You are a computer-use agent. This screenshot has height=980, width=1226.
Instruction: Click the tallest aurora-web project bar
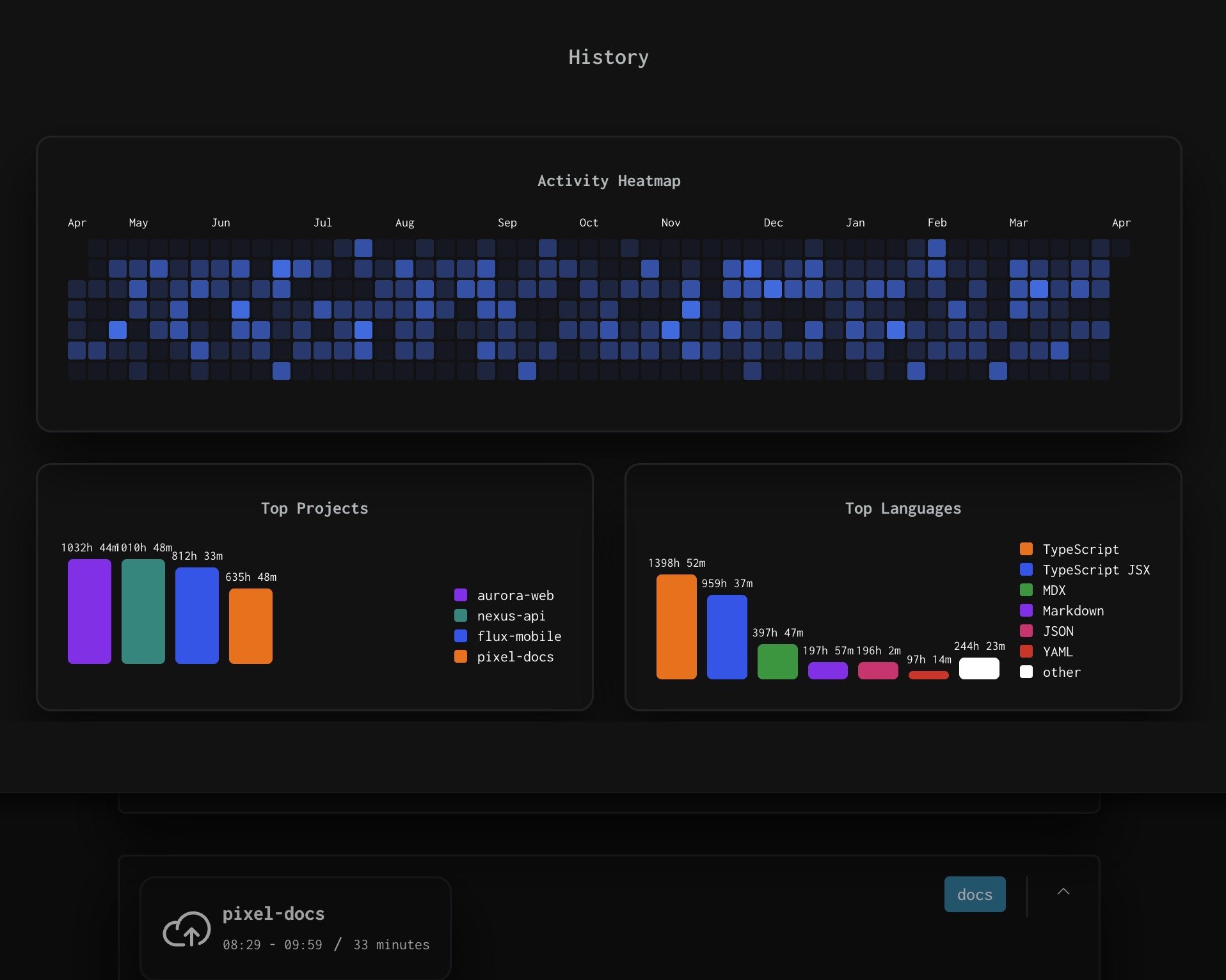pos(89,611)
